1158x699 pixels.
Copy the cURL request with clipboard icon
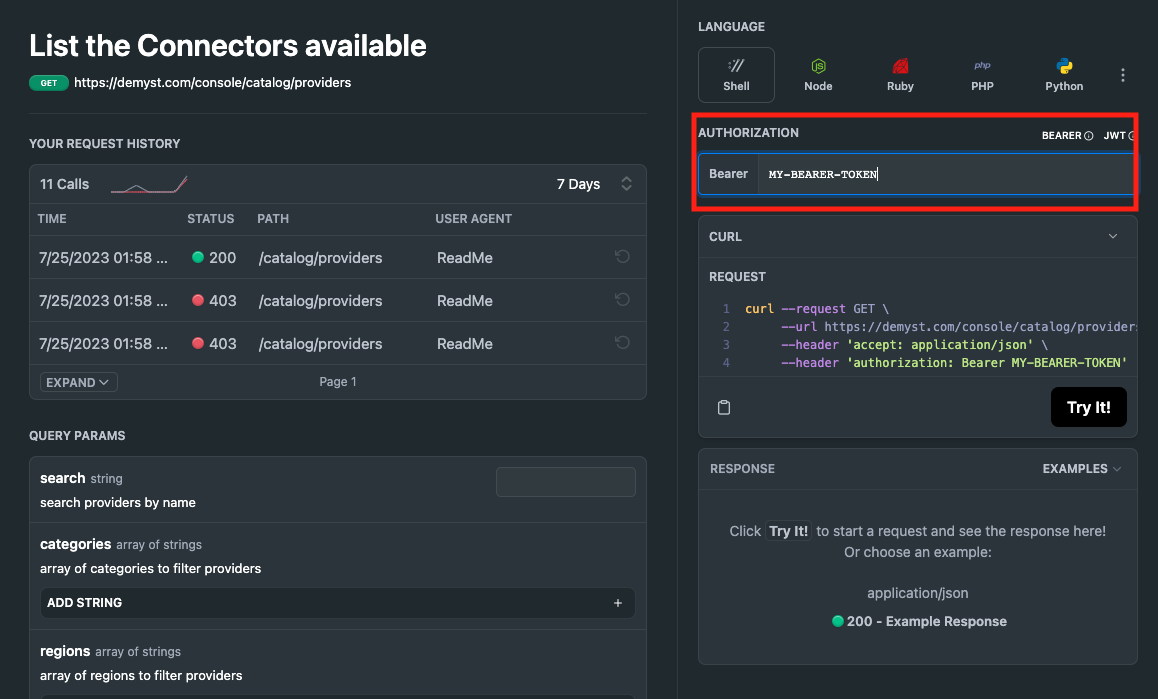click(725, 407)
